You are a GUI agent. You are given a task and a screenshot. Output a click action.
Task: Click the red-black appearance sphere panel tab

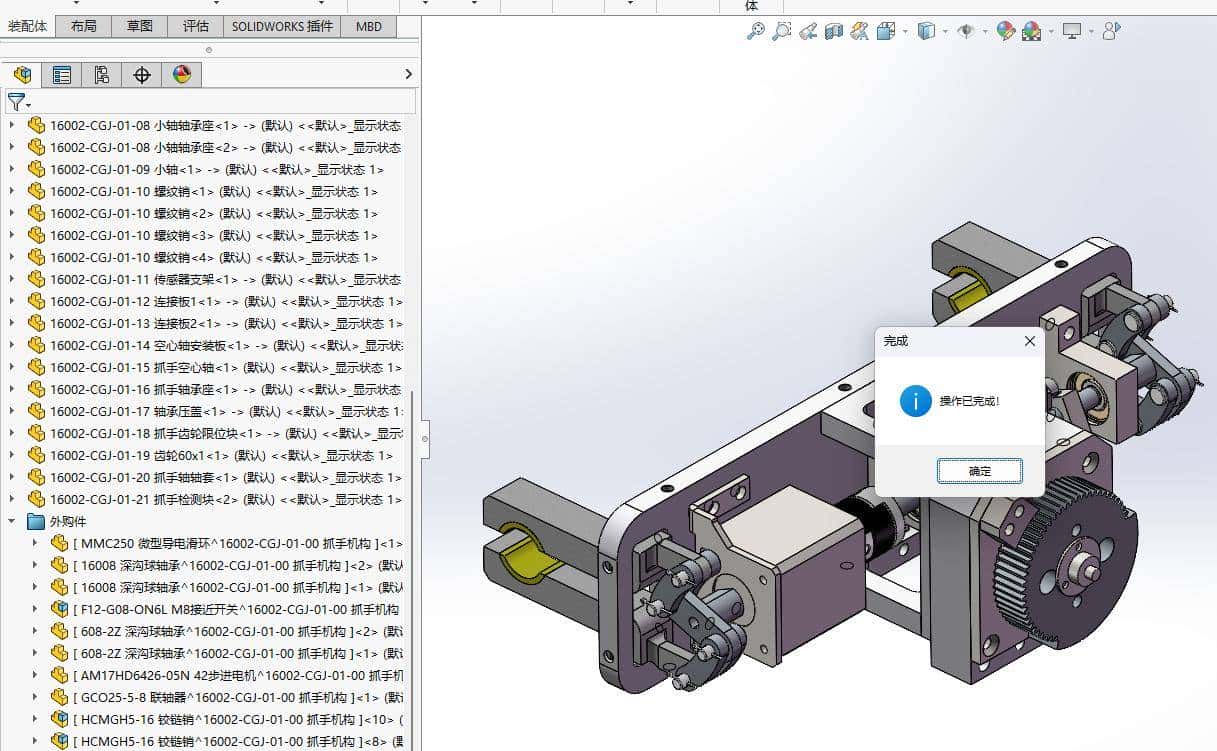[x=181, y=74]
